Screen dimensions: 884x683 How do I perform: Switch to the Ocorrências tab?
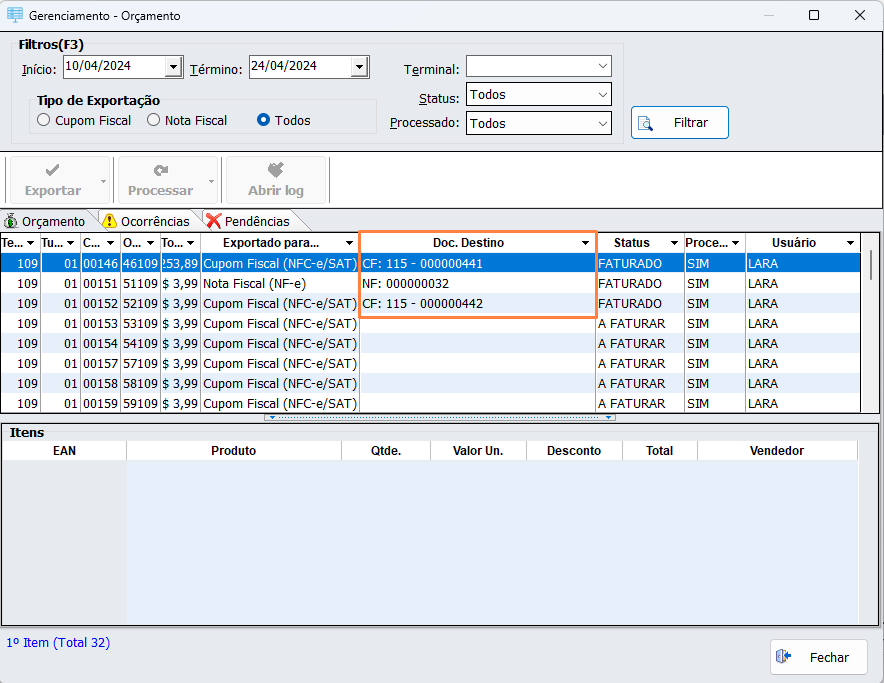tap(154, 221)
